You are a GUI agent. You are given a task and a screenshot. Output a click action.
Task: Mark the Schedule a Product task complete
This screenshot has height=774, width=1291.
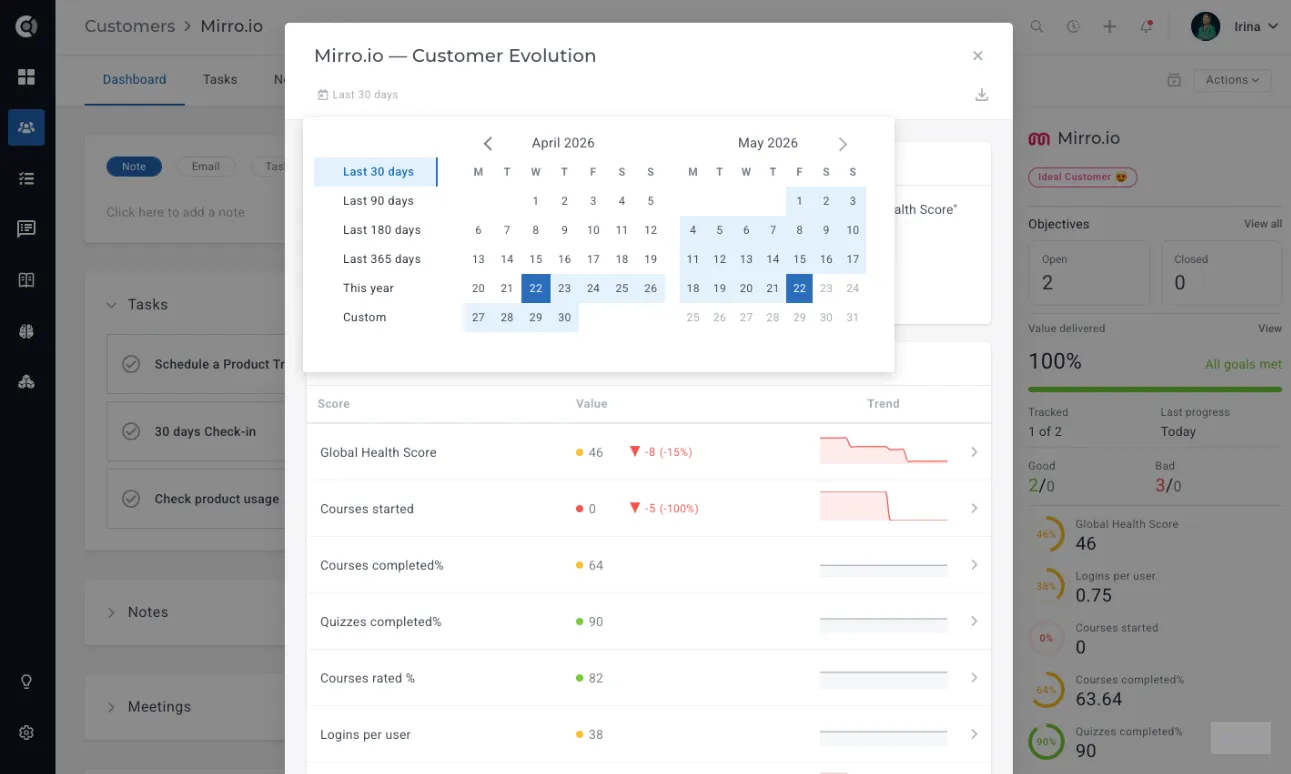131,364
